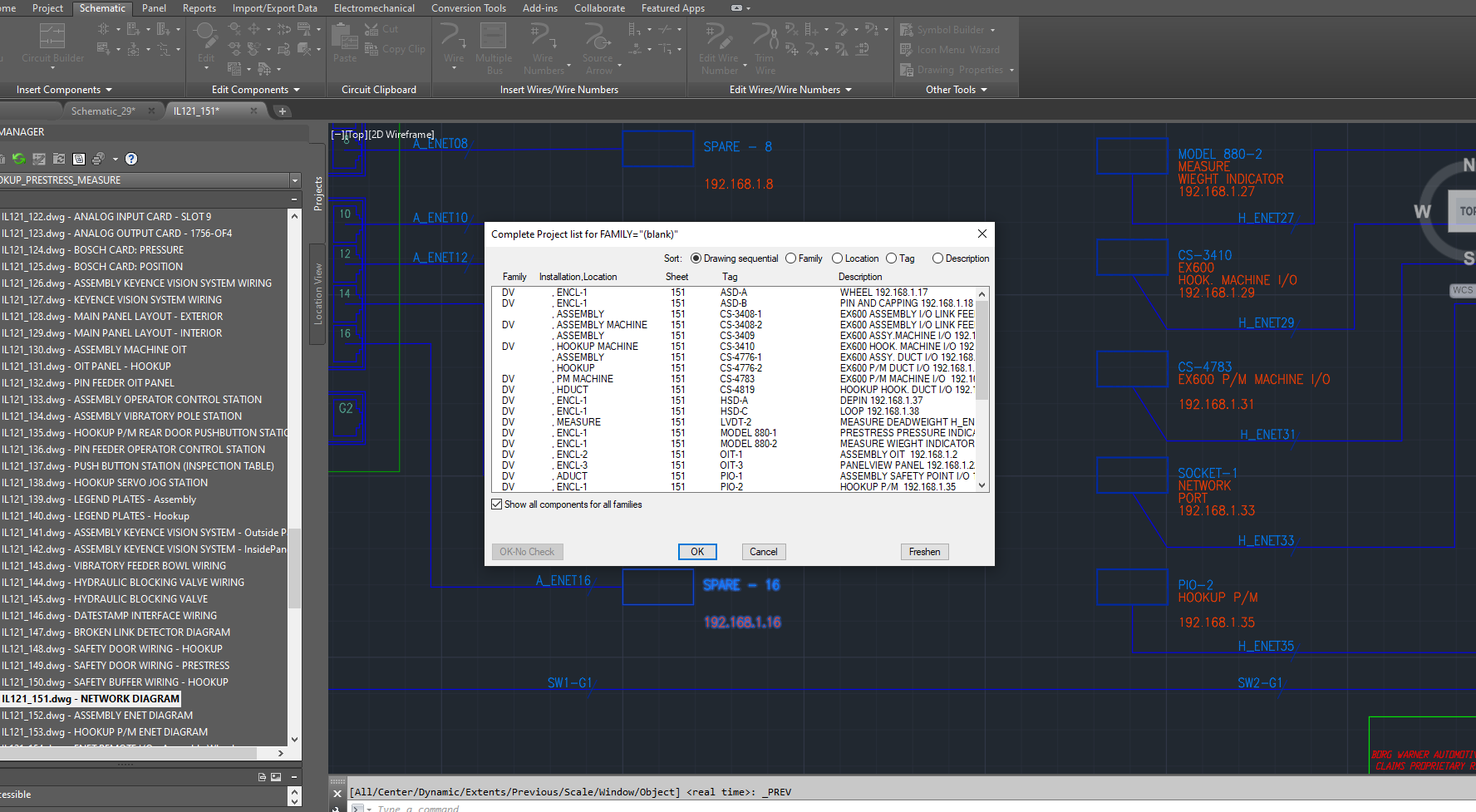
Task: Select the Family sort radio button
Action: tap(791, 258)
